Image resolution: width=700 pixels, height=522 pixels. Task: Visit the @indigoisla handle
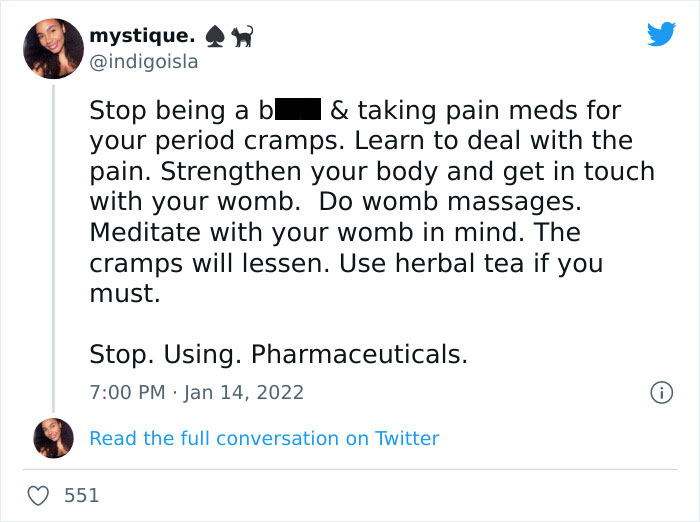[x=143, y=62]
